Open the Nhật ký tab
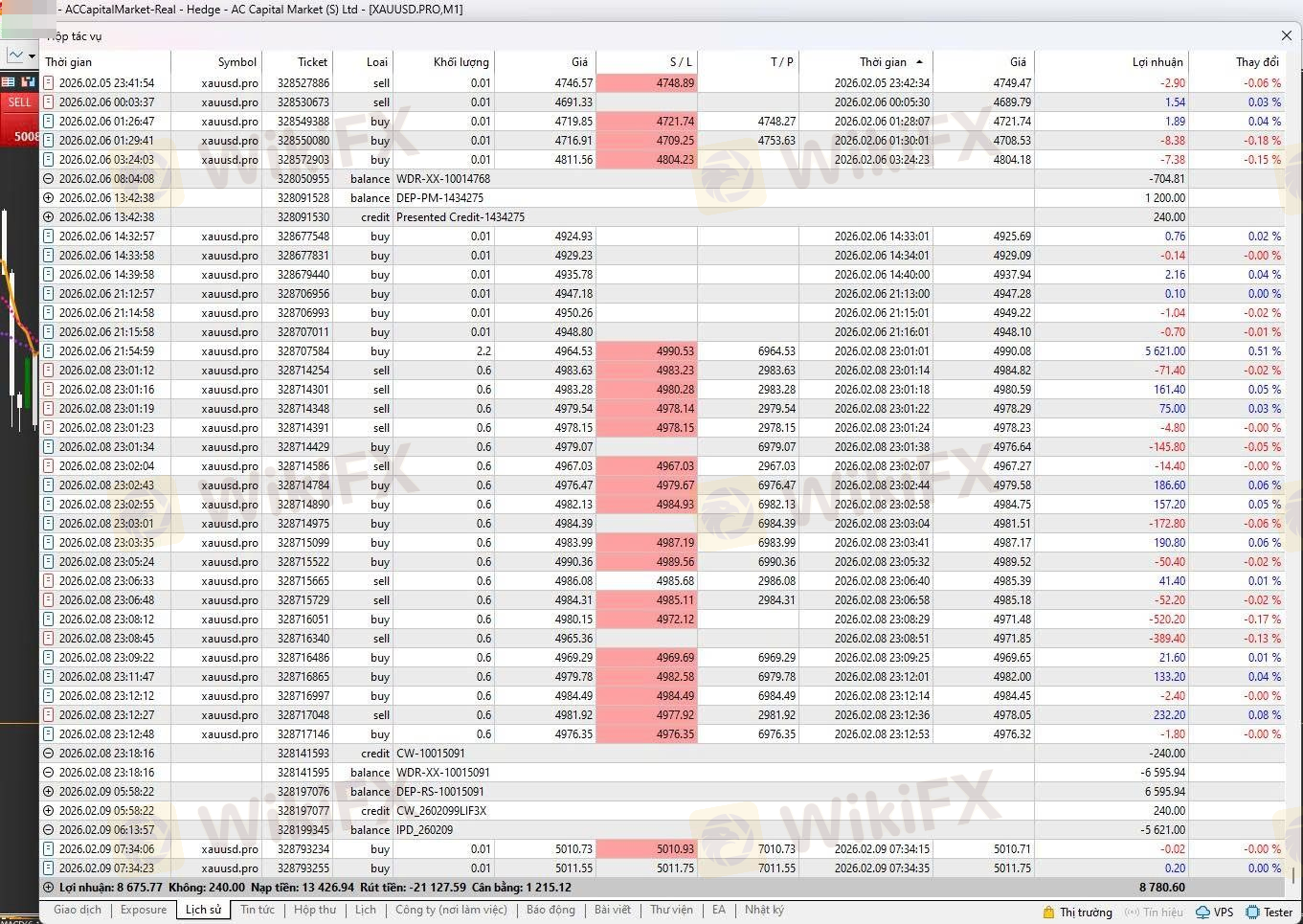This screenshot has width=1303, height=924. pos(764,910)
